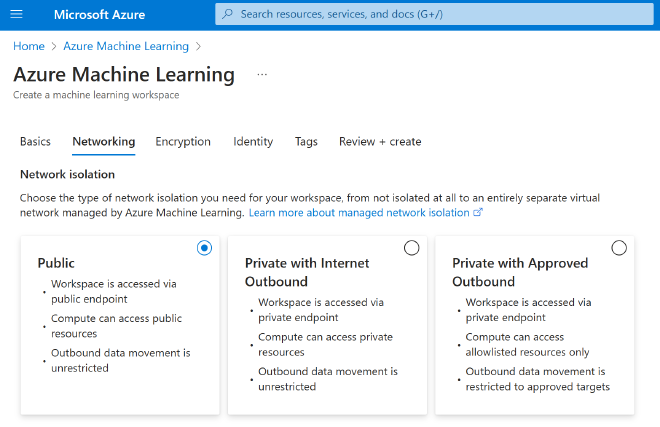Click the Network isolation section heading

coord(67,174)
